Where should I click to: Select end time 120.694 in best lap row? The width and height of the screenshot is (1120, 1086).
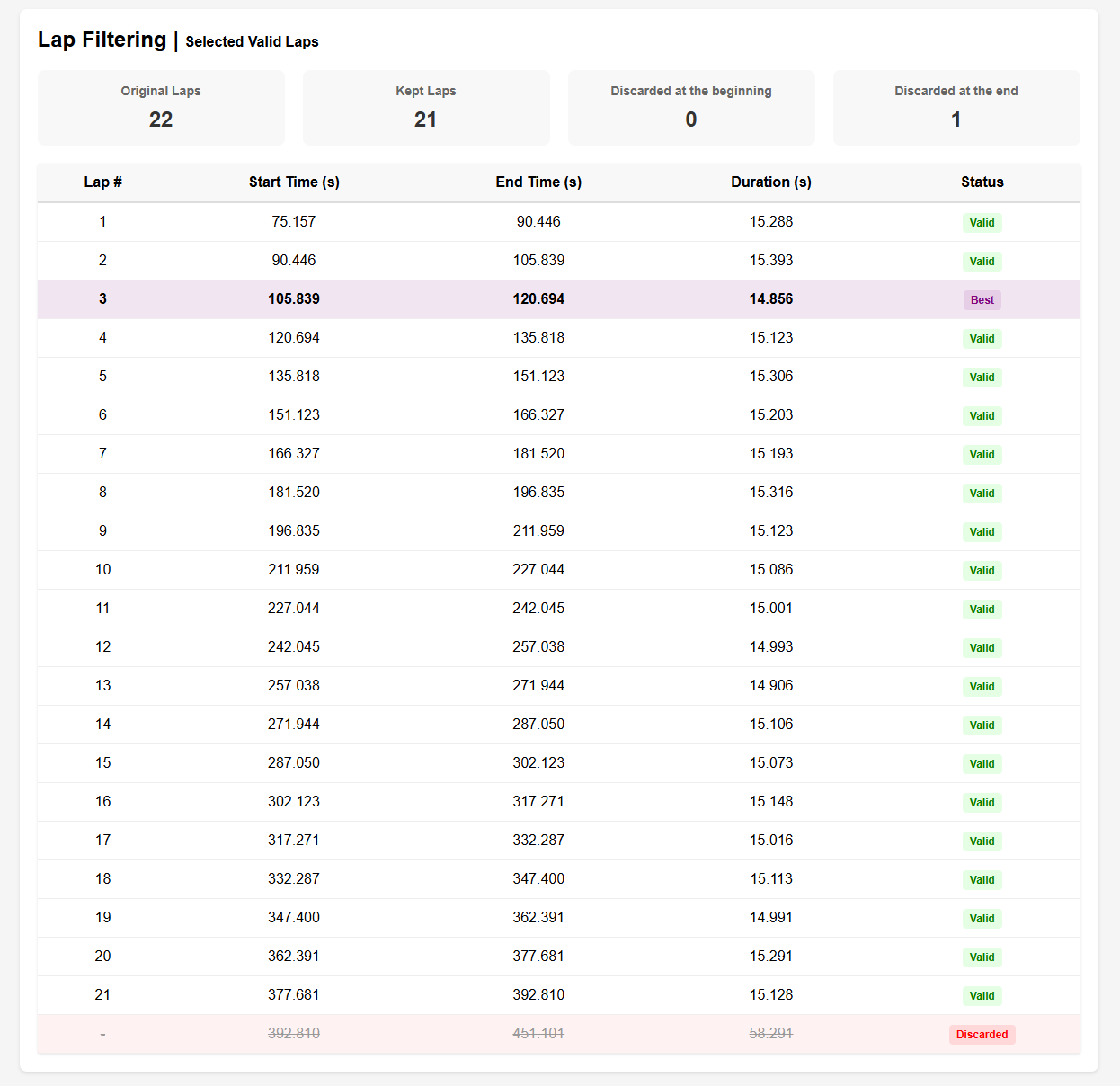[538, 299]
